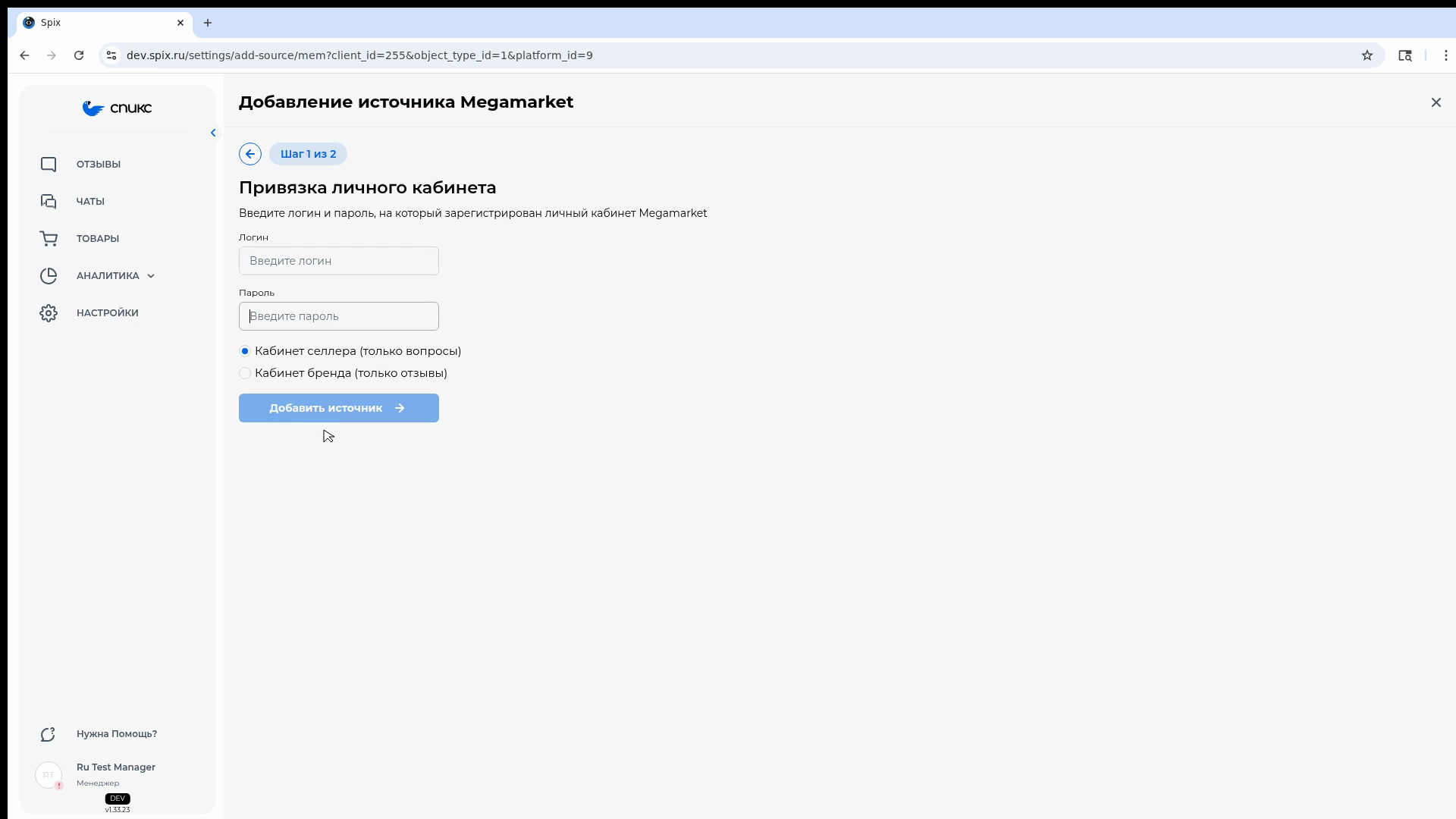Screen dimensions: 1456x819
Task: Click the Добавить источник button
Action: [x=339, y=408]
